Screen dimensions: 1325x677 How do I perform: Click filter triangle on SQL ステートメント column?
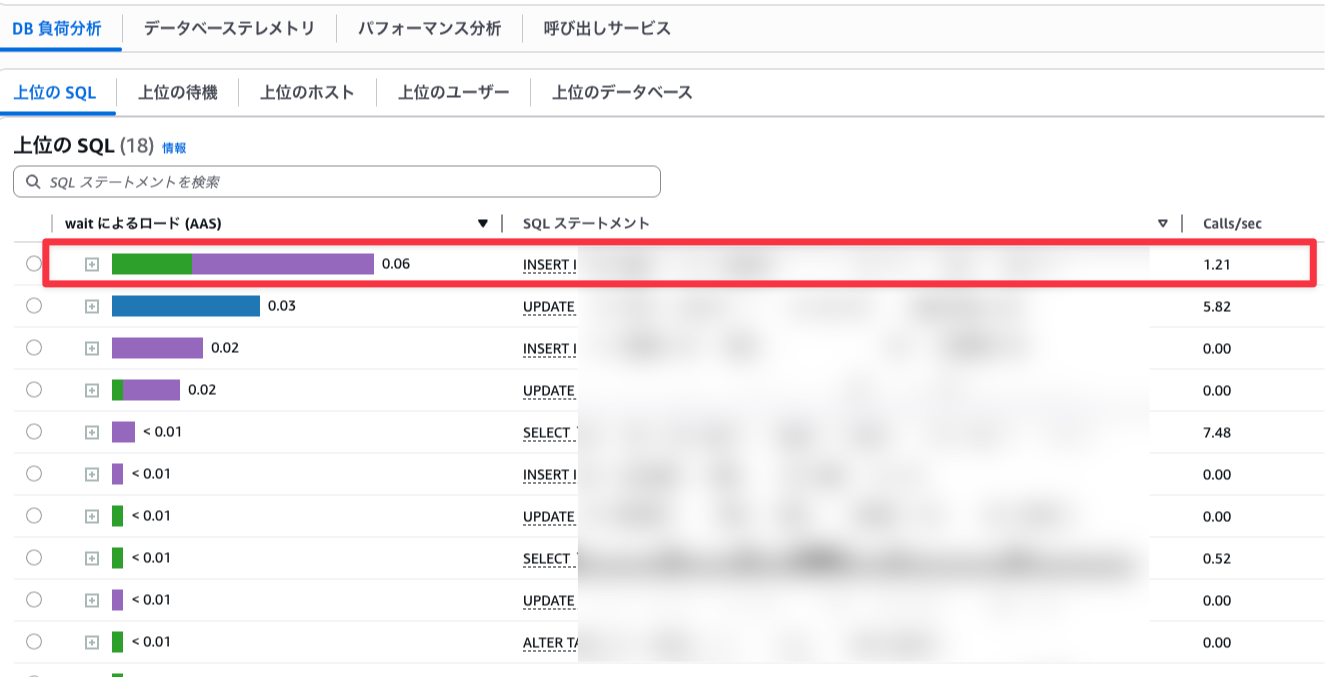1162,223
